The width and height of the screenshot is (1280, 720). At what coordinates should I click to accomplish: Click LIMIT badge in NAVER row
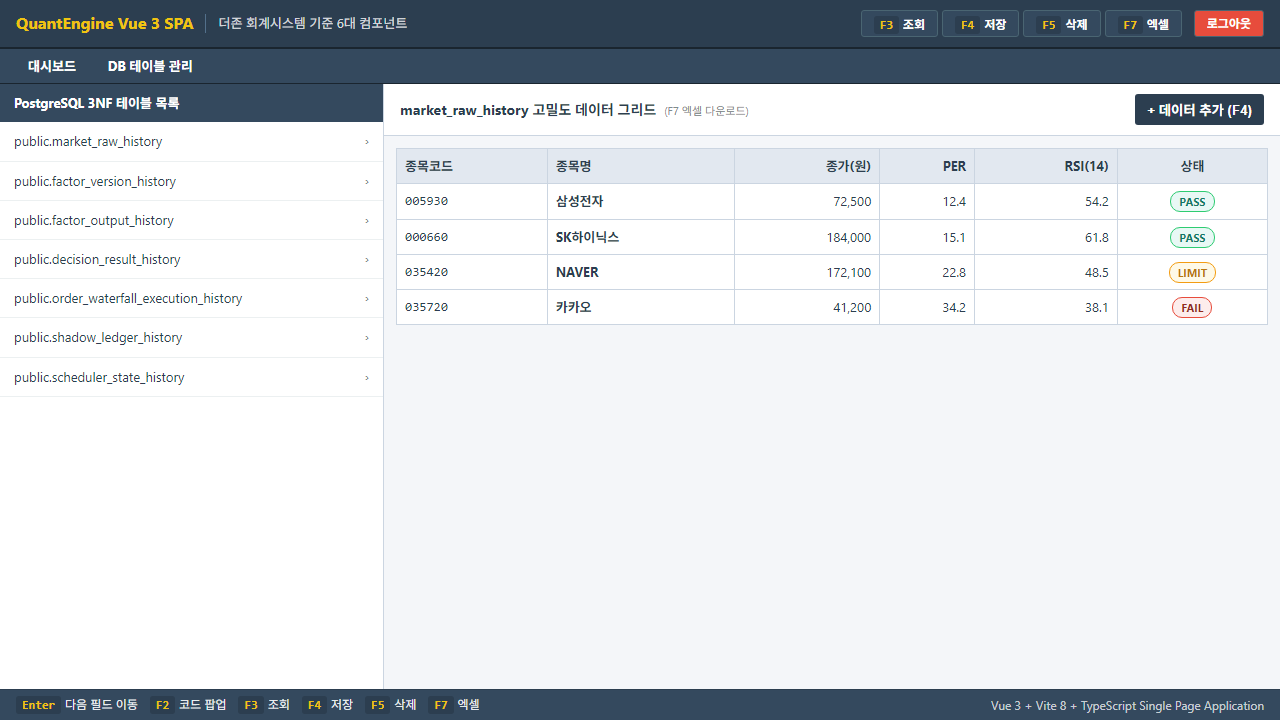1192,273
